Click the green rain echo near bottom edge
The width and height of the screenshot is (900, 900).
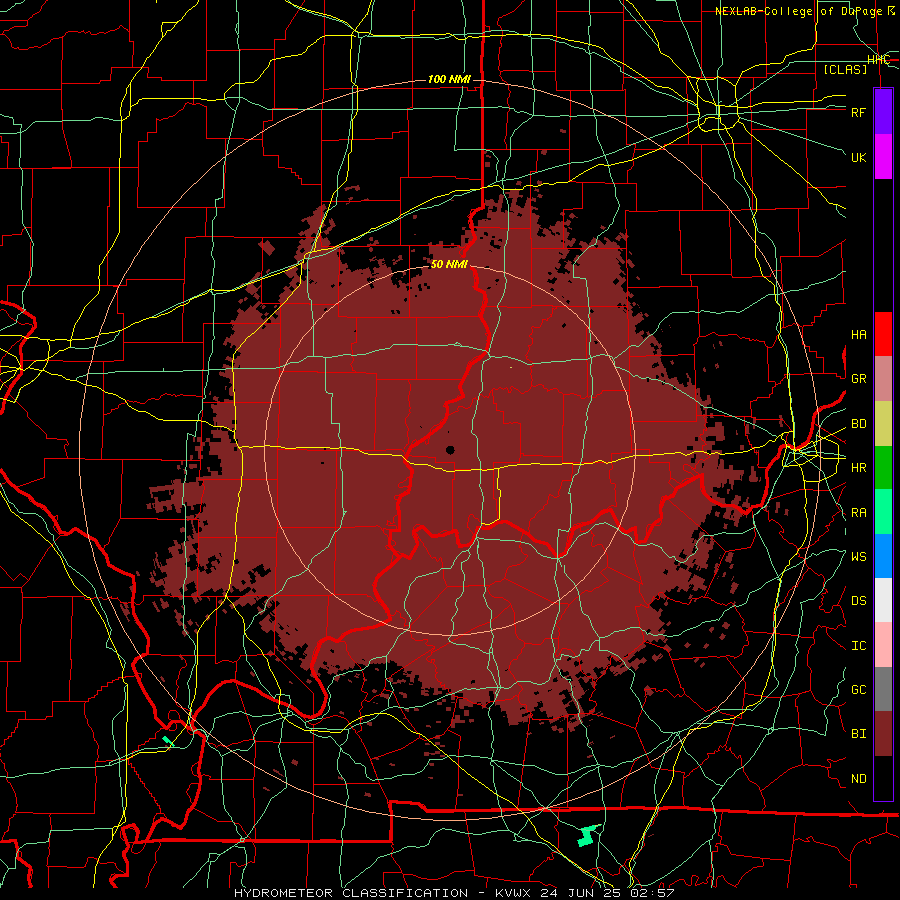588,836
